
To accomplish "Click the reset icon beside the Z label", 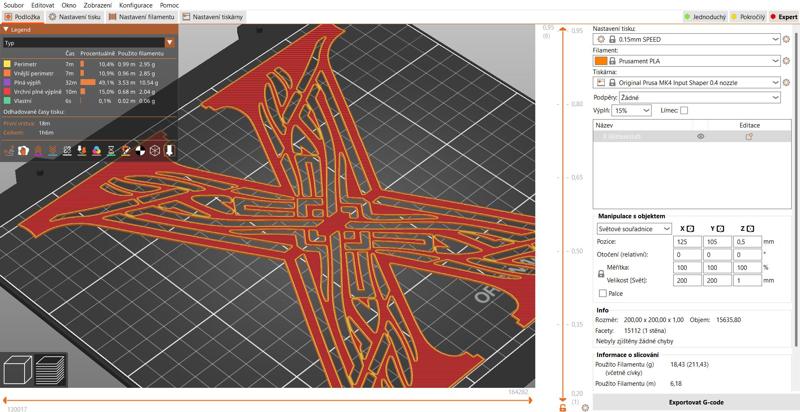I will (x=751, y=229).
